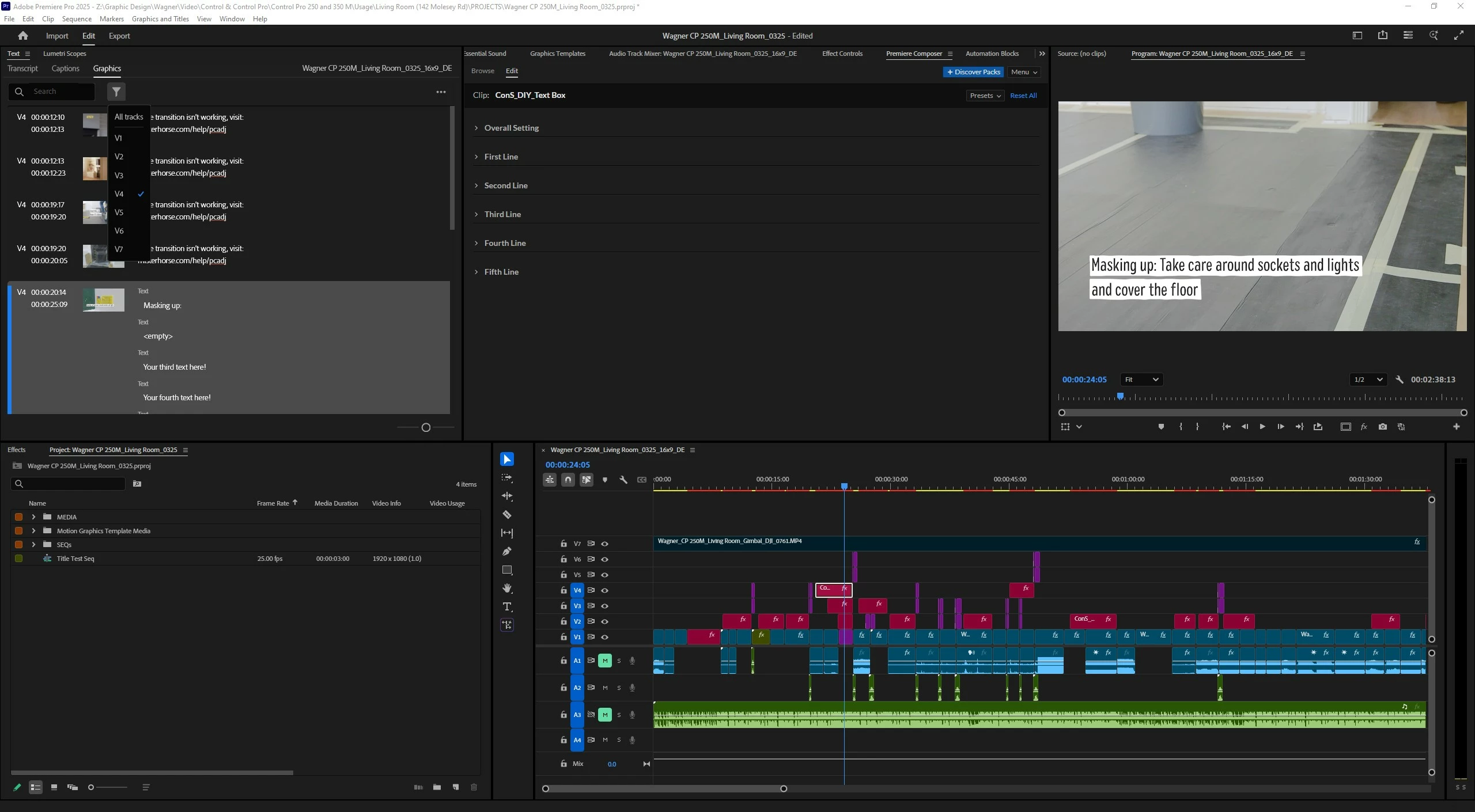Select the Type tool

tap(507, 606)
